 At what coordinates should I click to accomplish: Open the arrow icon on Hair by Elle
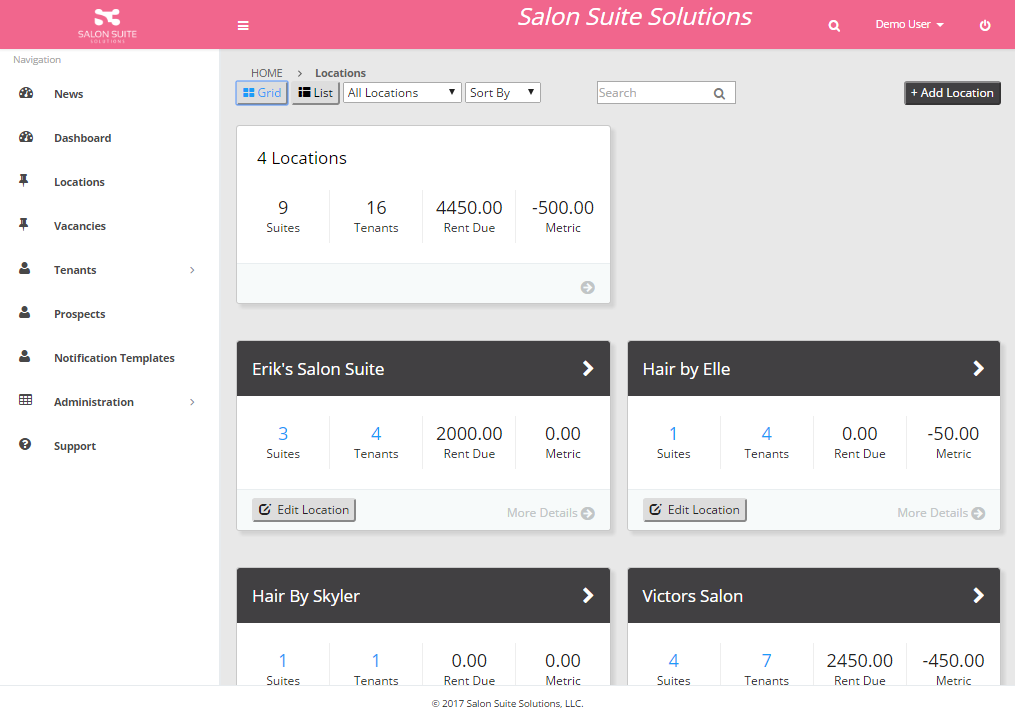tap(978, 369)
